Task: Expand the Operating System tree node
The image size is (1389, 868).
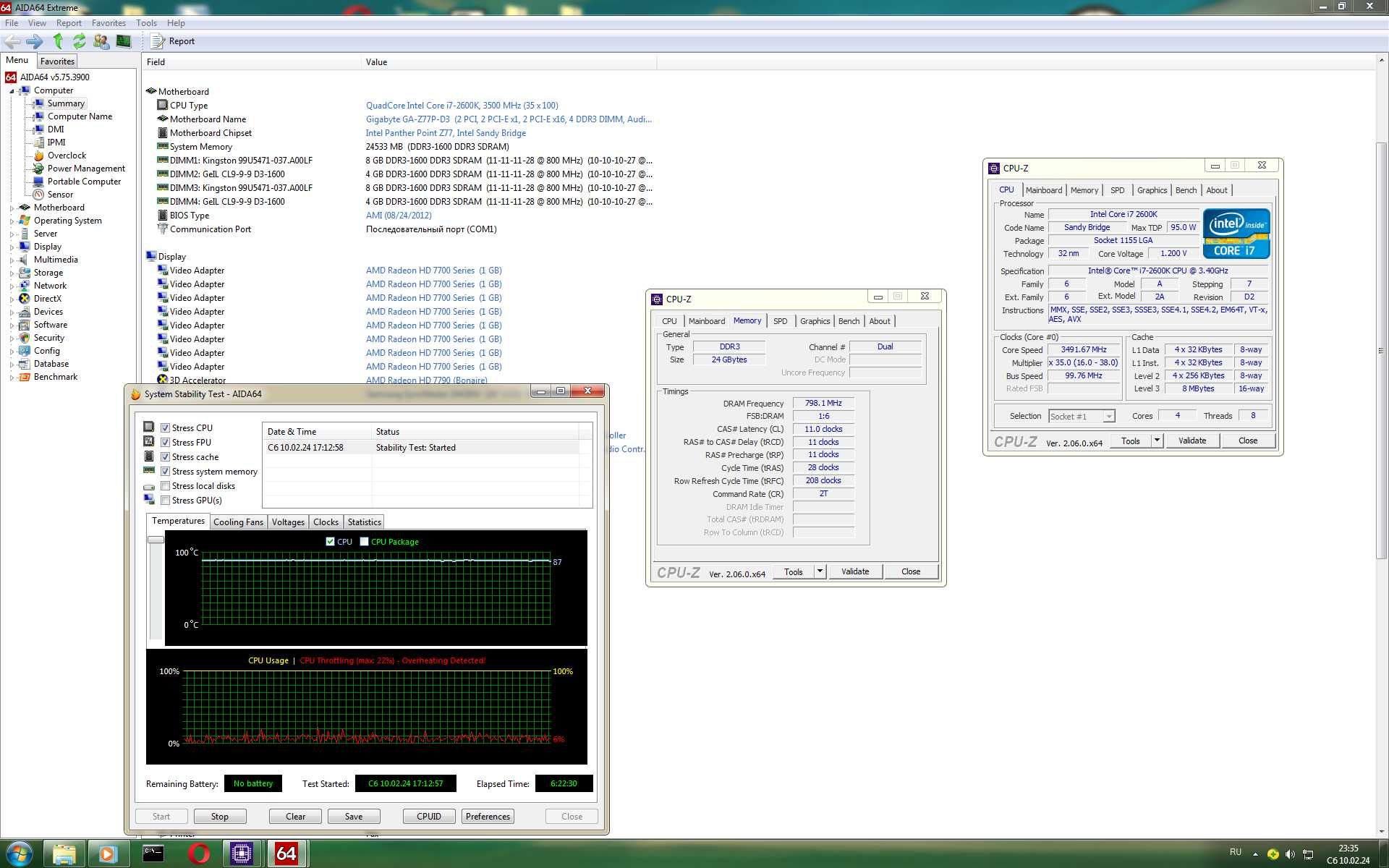Action: click(x=12, y=221)
